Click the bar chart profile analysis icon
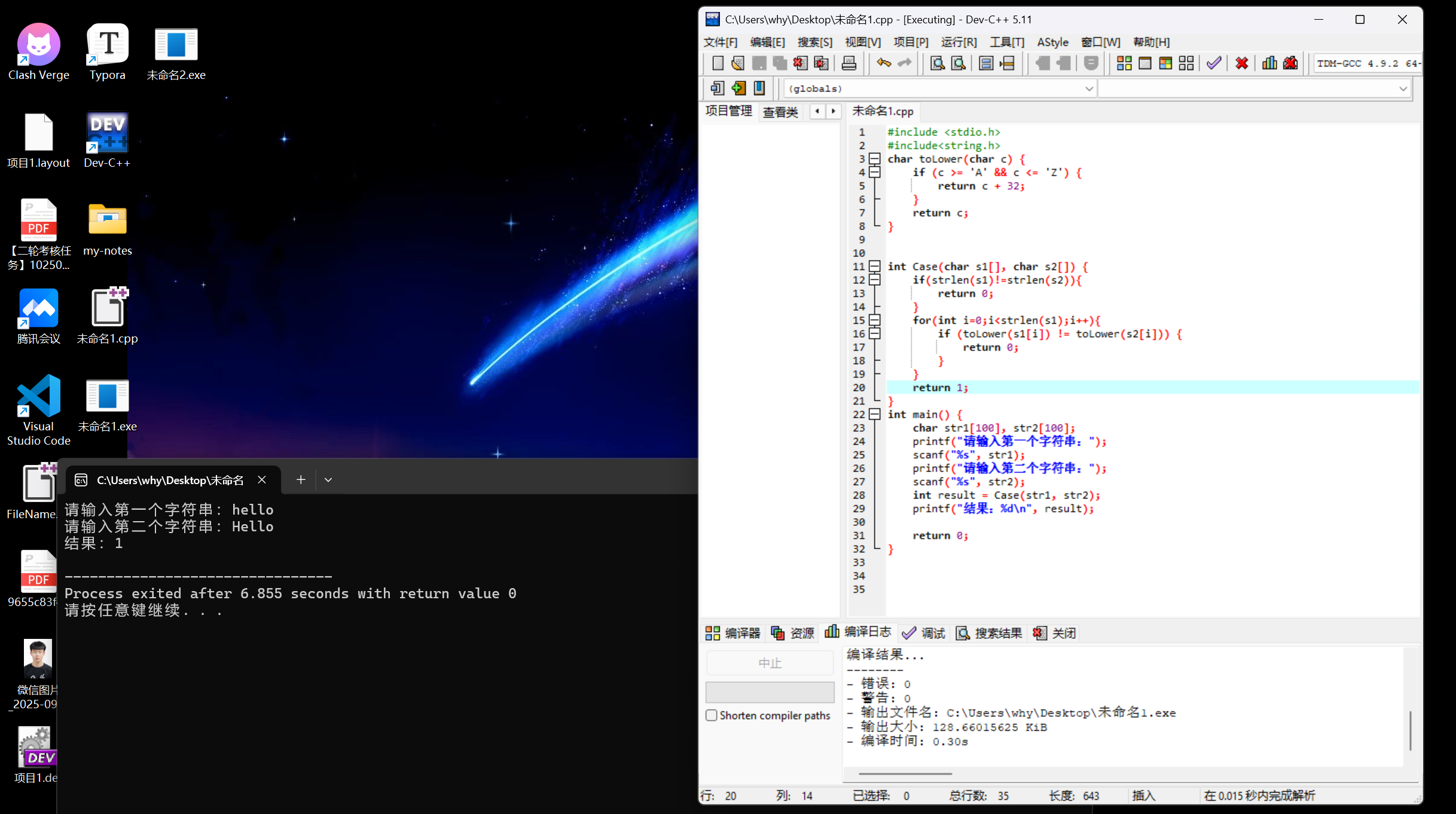Image resolution: width=1456 pixels, height=814 pixels. (x=1269, y=63)
